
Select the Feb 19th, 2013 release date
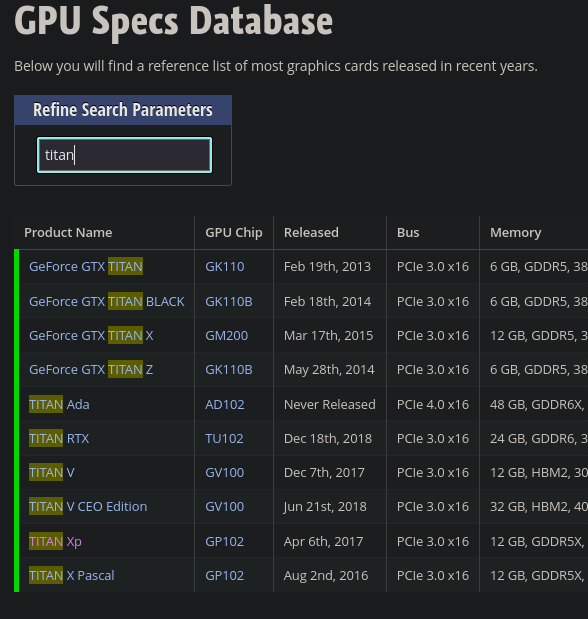click(x=327, y=266)
